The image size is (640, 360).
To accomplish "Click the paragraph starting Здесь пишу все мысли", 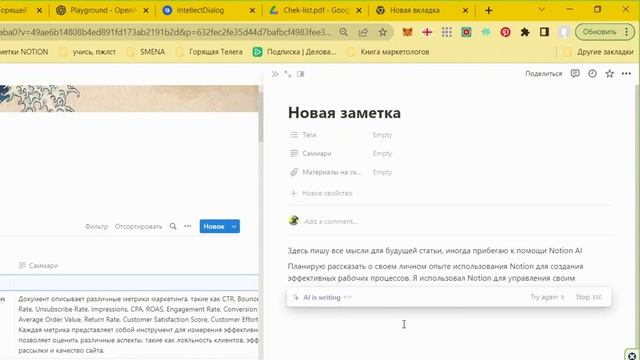I will 435,251.
